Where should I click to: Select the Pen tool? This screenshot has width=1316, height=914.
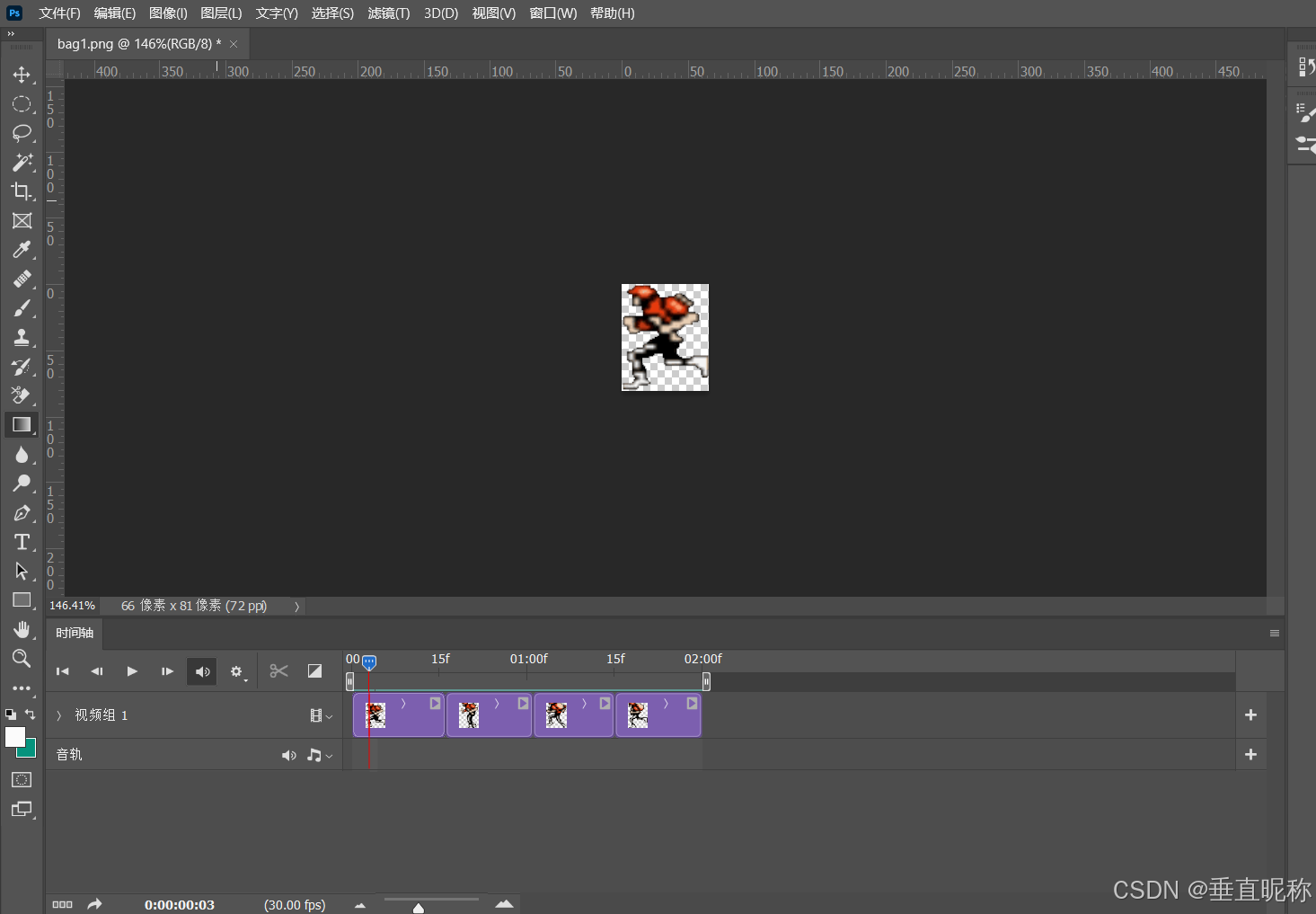[x=22, y=513]
